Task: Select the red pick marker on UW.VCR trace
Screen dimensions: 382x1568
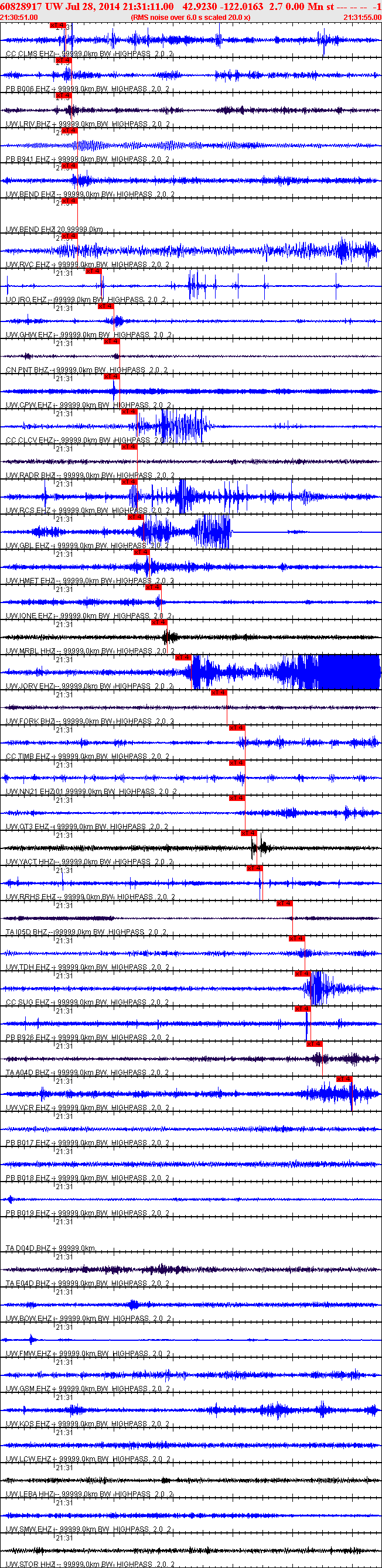Action: point(345,1079)
